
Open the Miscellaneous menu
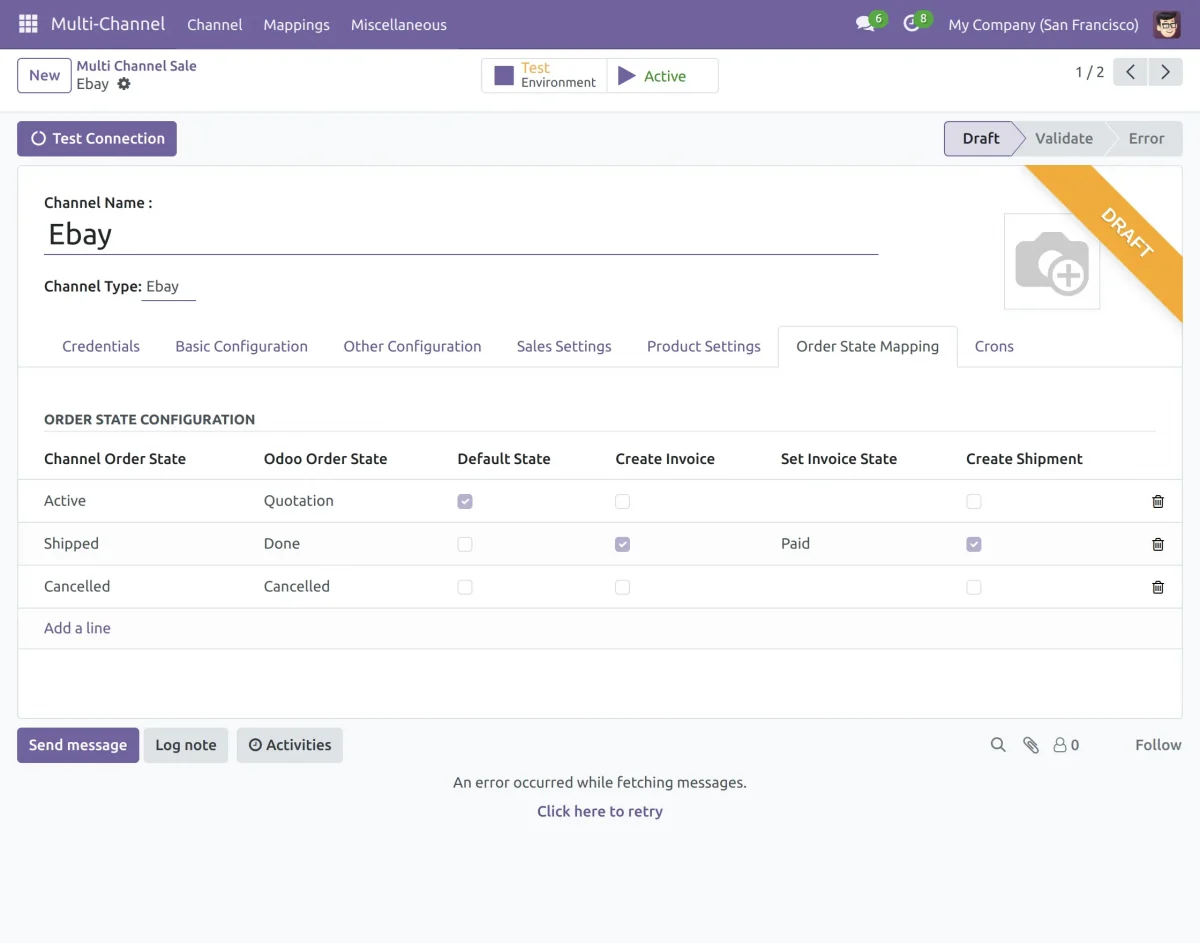point(398,25)
